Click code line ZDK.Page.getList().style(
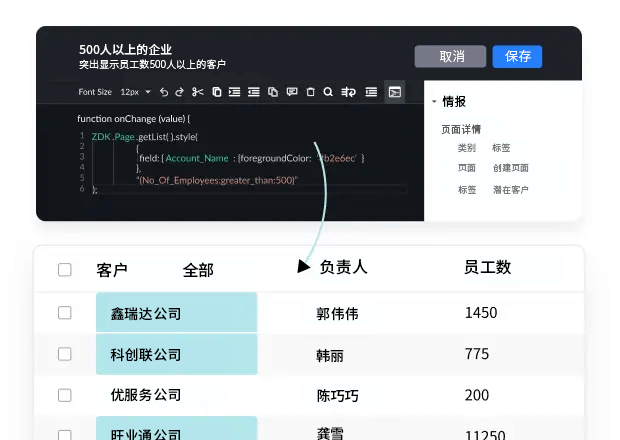 [x=145, y=137]
